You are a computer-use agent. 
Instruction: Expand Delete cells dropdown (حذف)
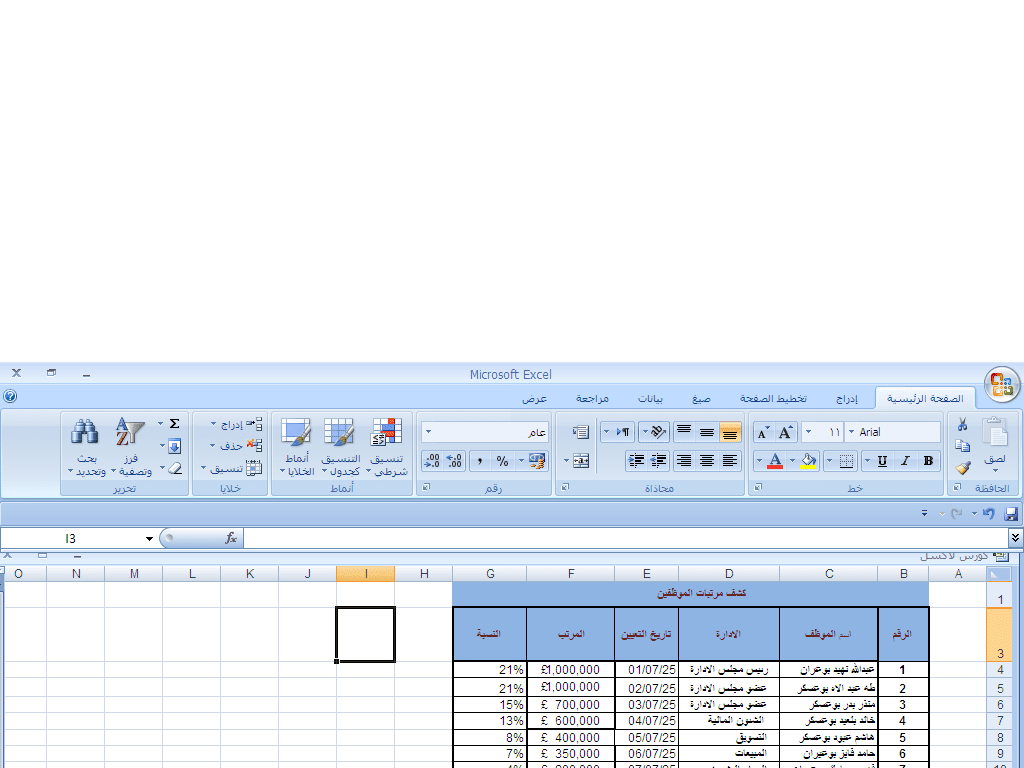tap(212, 446)
